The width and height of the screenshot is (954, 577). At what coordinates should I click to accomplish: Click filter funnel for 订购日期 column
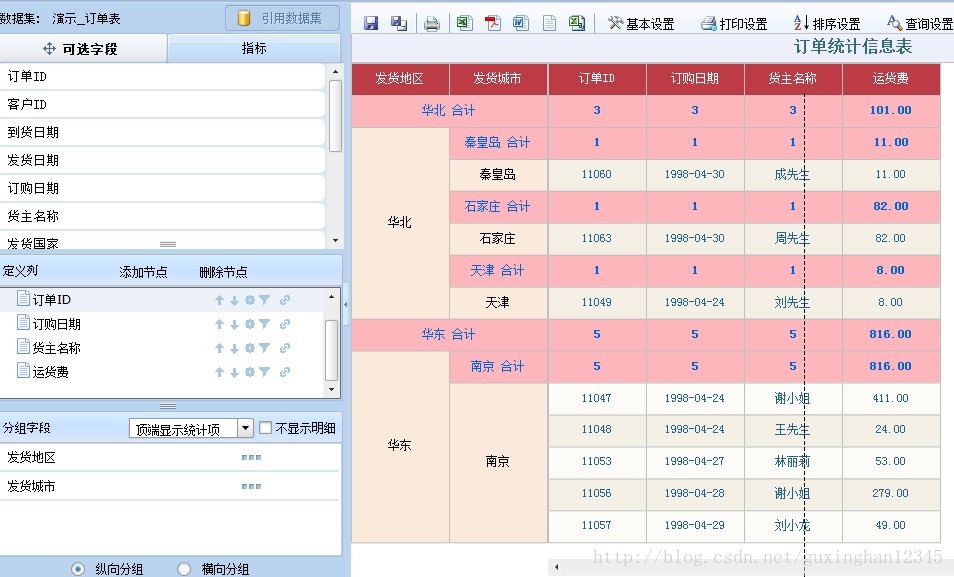[x=264, y=324]
